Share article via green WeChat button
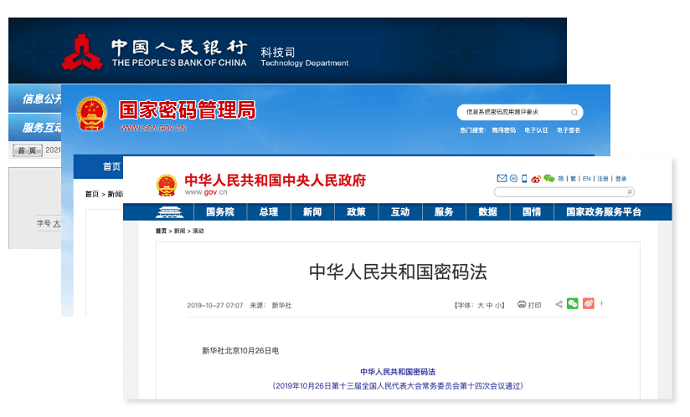 573,304
